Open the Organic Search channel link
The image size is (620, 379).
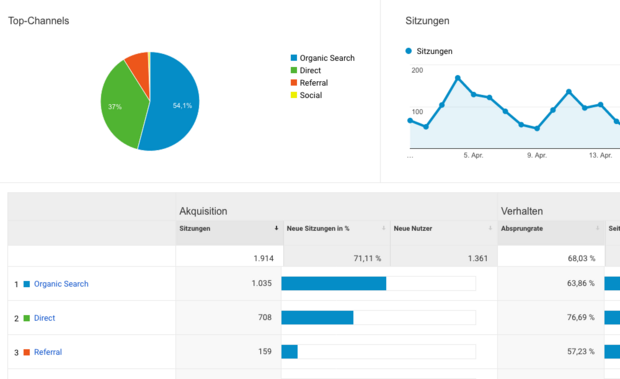point(61,284)
